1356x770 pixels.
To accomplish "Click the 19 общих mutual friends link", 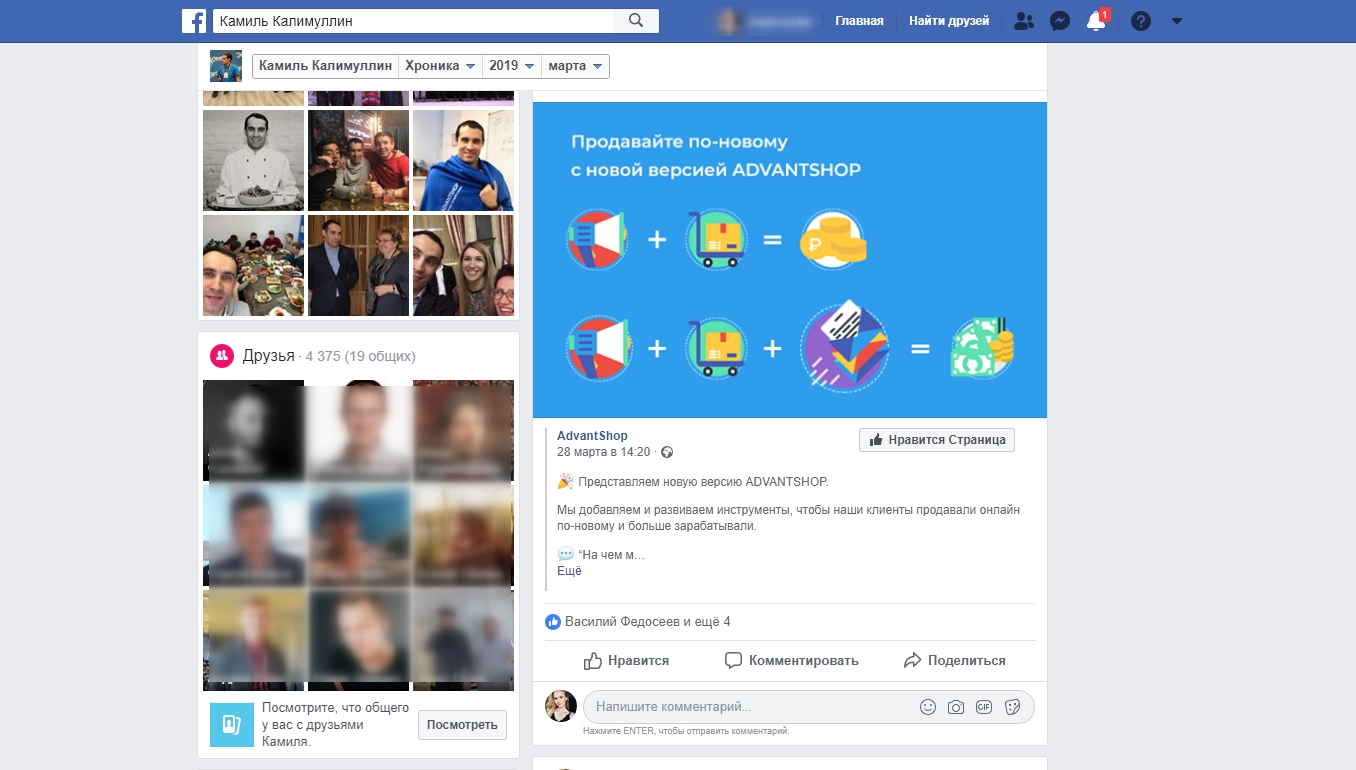I will pyautogui.click(x=379, y=357).
